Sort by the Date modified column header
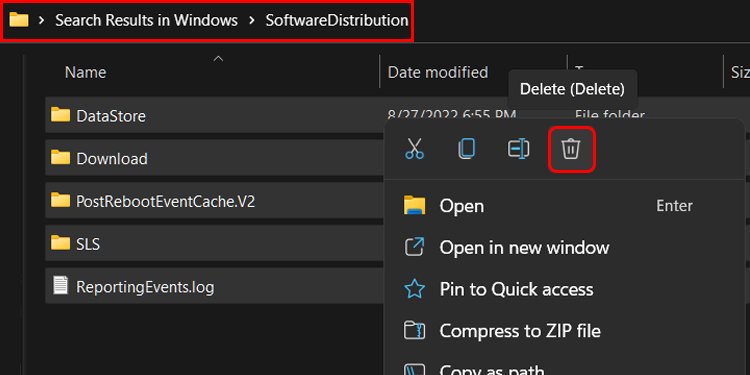This screenshot has width=750, height=375. (x=438, y=72)
